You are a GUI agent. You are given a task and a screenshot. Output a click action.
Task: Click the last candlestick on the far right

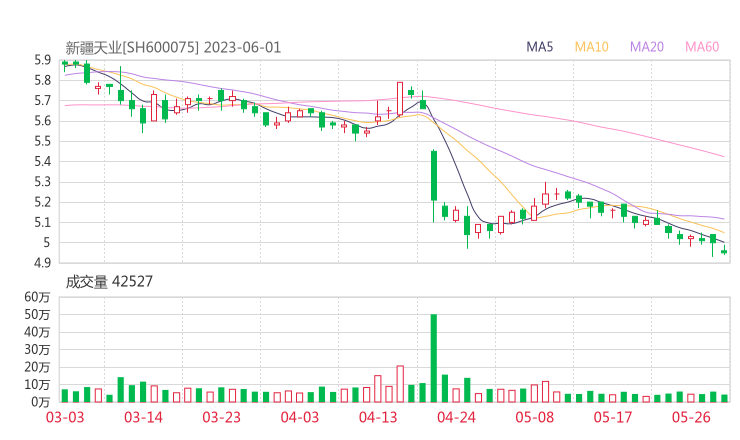(x=724, y=251)
